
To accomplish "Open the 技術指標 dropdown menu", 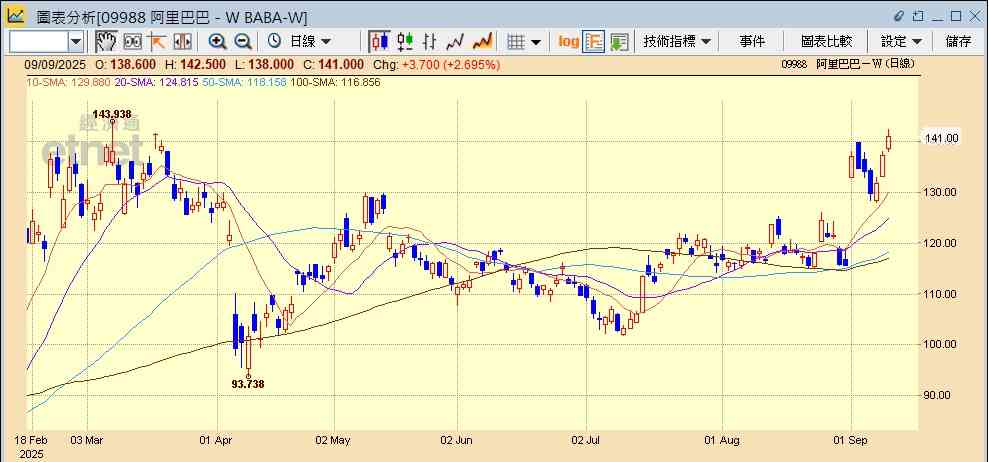I will (677, 42).
